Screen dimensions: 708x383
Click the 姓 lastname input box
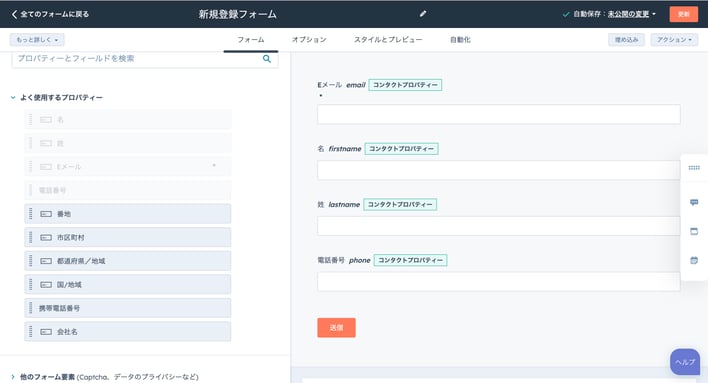pyautogui.click(x=498, y=226)
